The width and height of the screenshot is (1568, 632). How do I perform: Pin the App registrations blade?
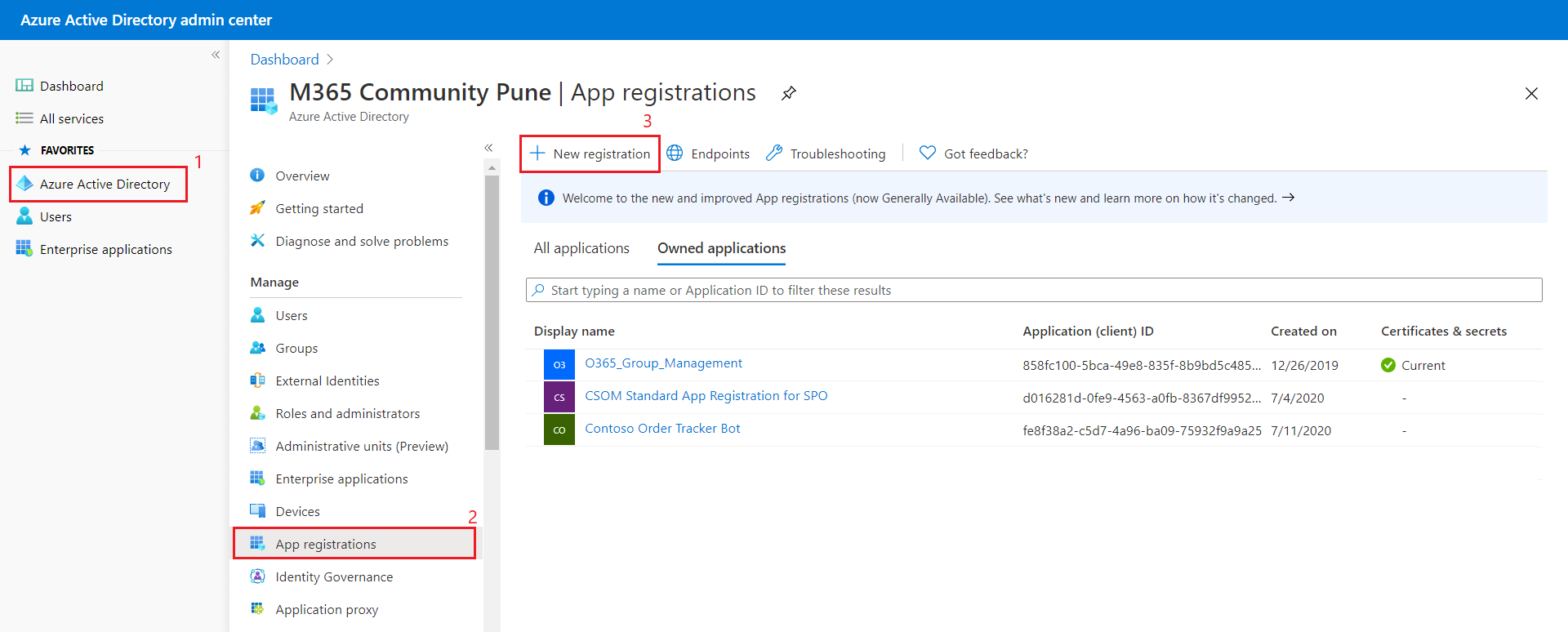tap(788, 93)
